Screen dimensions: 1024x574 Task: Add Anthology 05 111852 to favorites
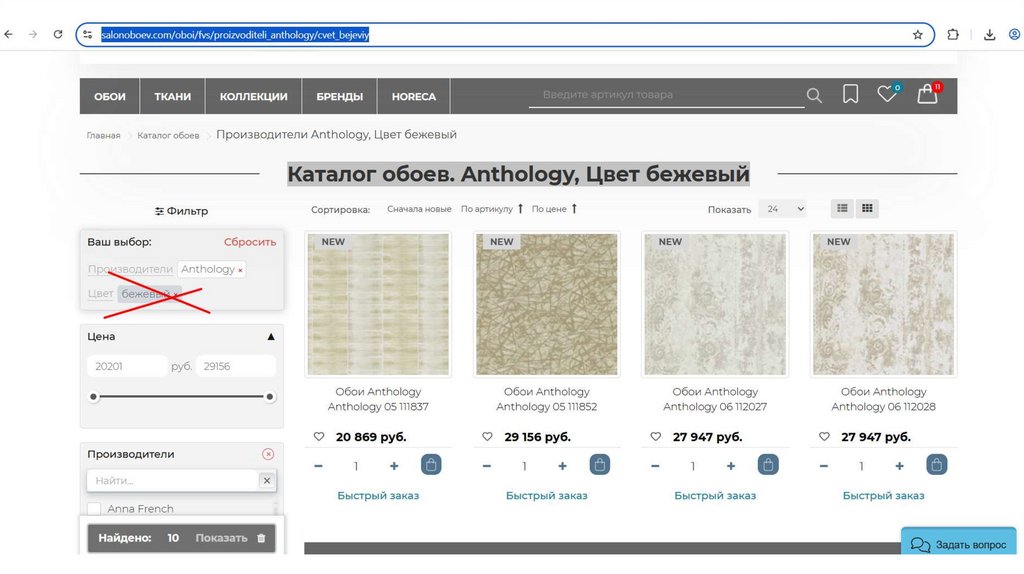pyautogui.click(x=487, y=437)
